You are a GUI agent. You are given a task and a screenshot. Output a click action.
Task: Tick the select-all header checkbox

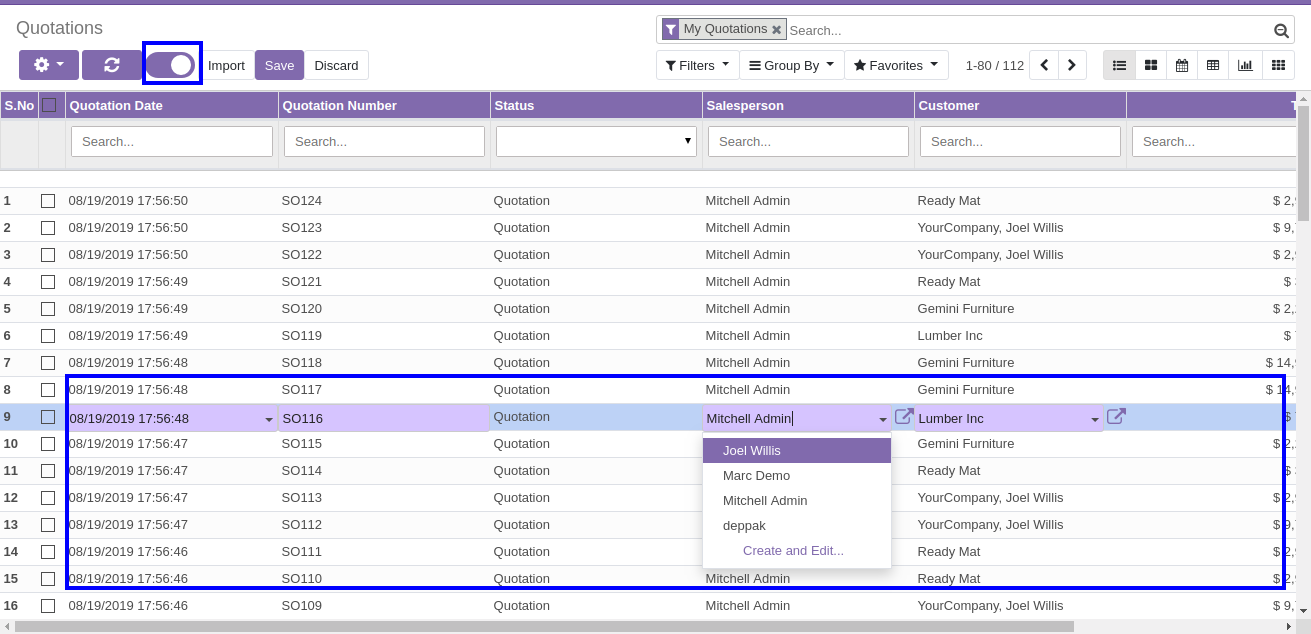[49, 105]
